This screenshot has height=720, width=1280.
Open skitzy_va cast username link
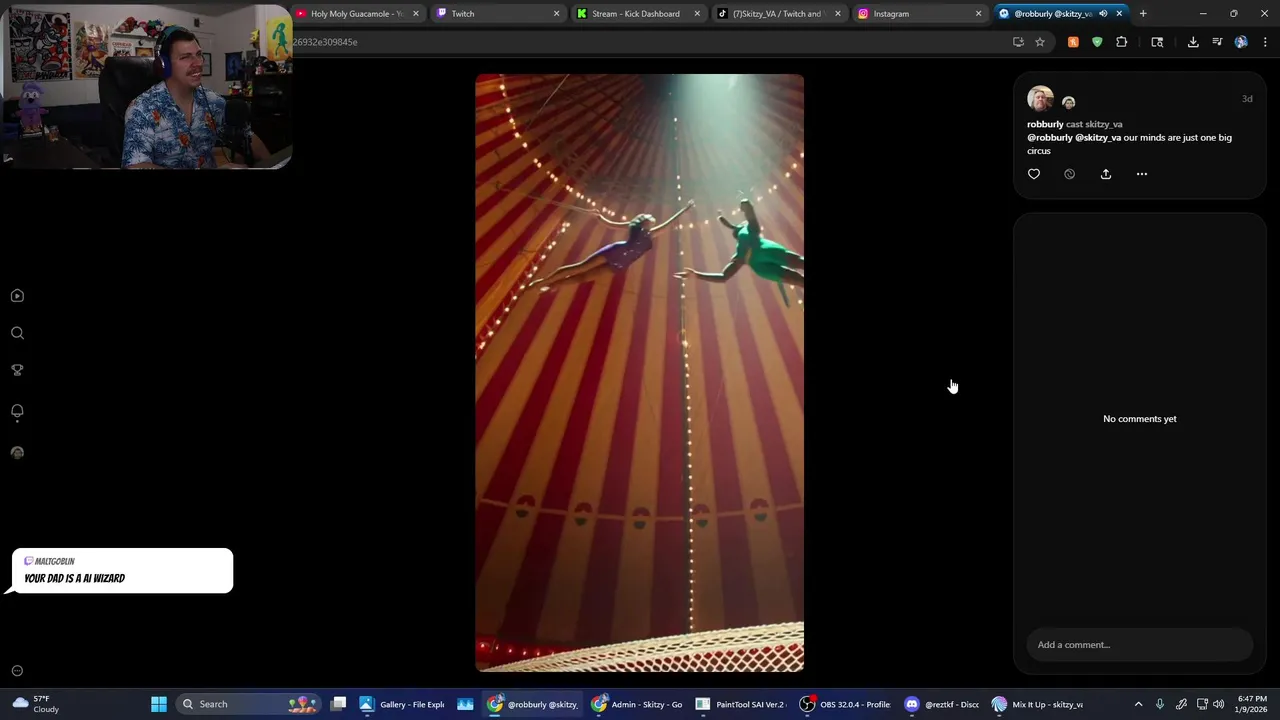pyautogui.click(x=1102, y=124)
